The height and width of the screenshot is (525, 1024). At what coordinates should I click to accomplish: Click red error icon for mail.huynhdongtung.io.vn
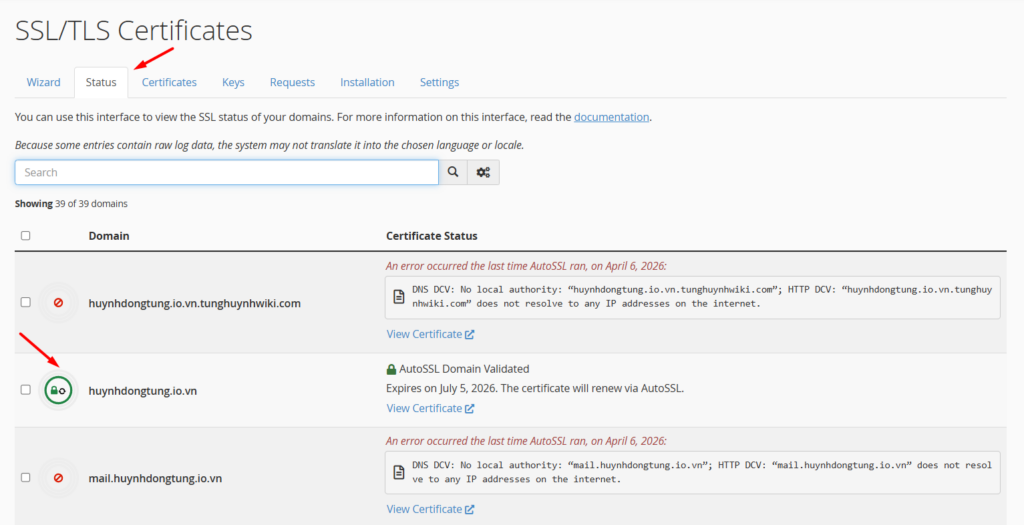point(58,478)
